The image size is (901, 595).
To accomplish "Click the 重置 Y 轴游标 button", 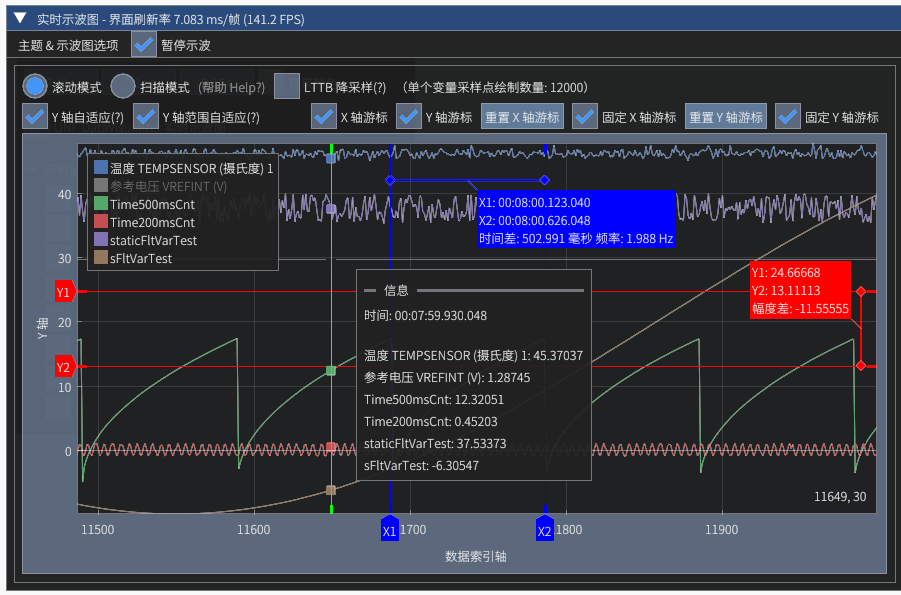I will pyautogui.click(x=726, y=117).
